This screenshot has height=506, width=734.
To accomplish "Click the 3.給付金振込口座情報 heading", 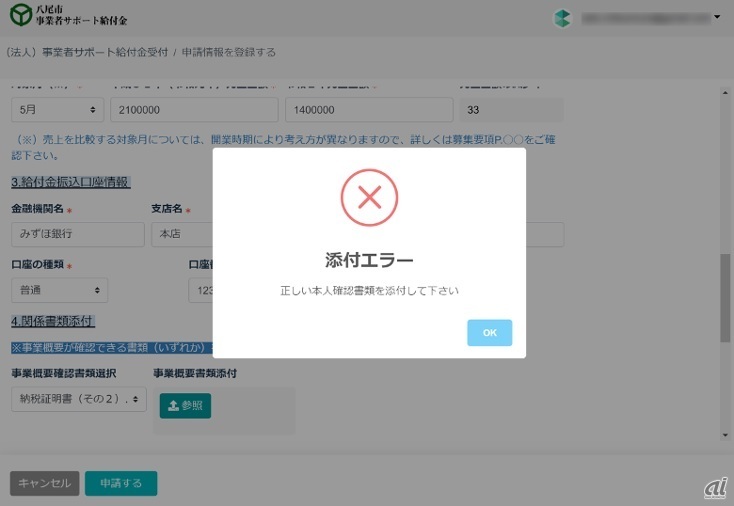I will tap(71, 182).
